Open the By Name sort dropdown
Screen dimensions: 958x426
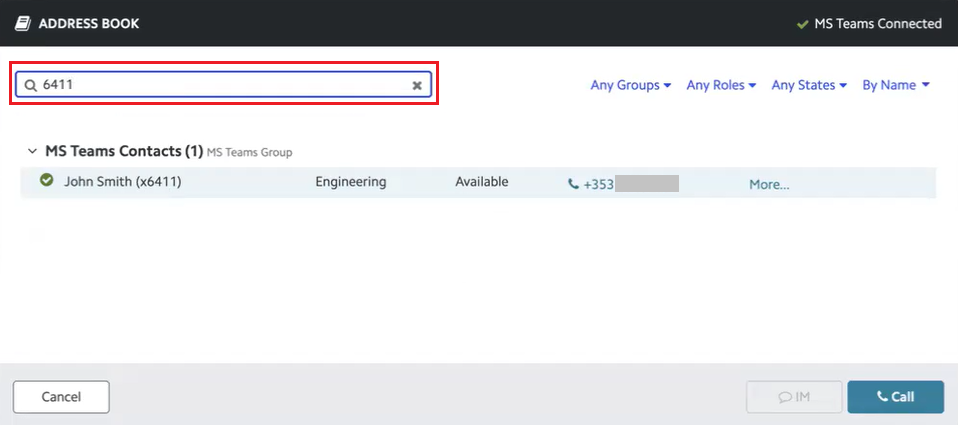click(x=896, y=85)
